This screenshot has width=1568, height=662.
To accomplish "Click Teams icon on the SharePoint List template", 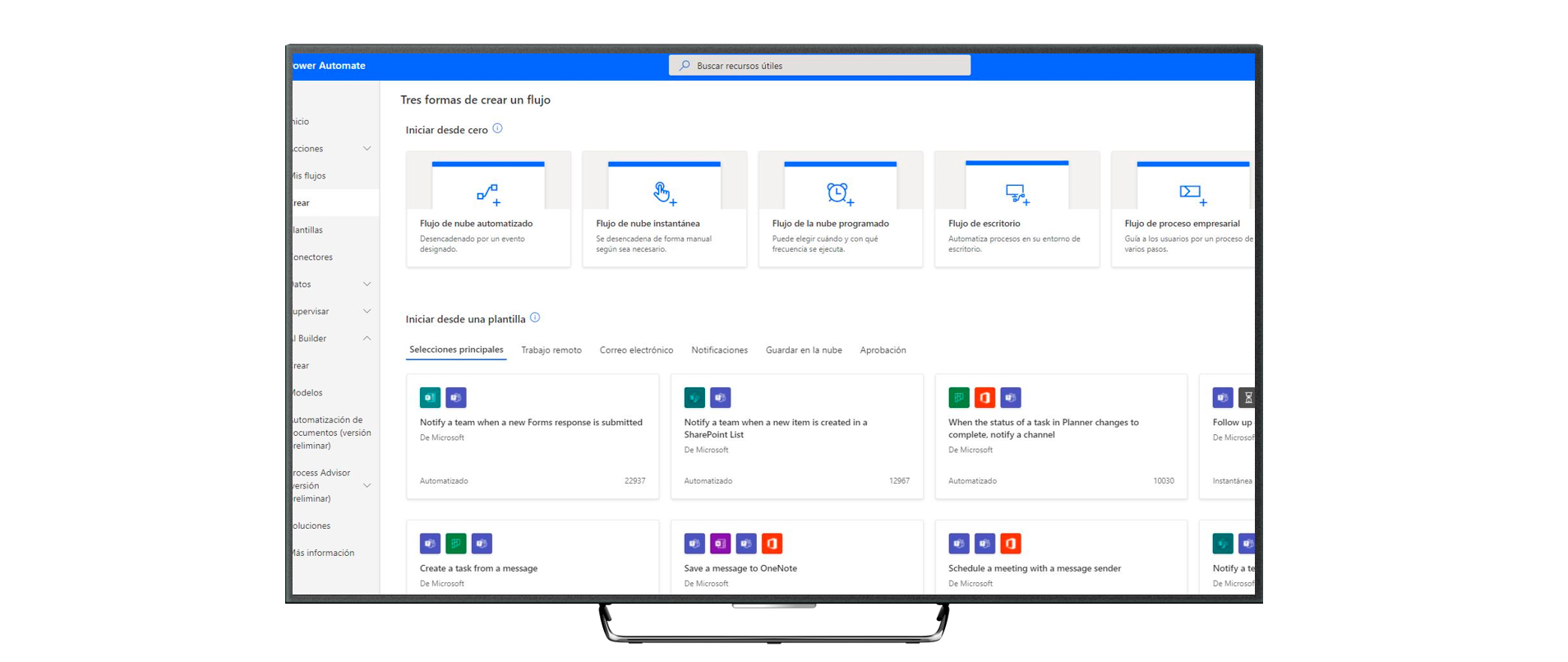I will pyautogui.click(x=721, y=398).
